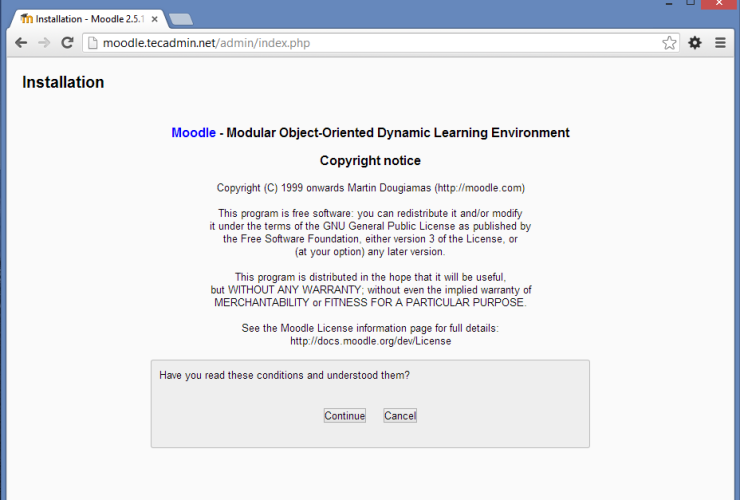
Task: Close the Installation - Moodle tab
Action: (154, 19)
